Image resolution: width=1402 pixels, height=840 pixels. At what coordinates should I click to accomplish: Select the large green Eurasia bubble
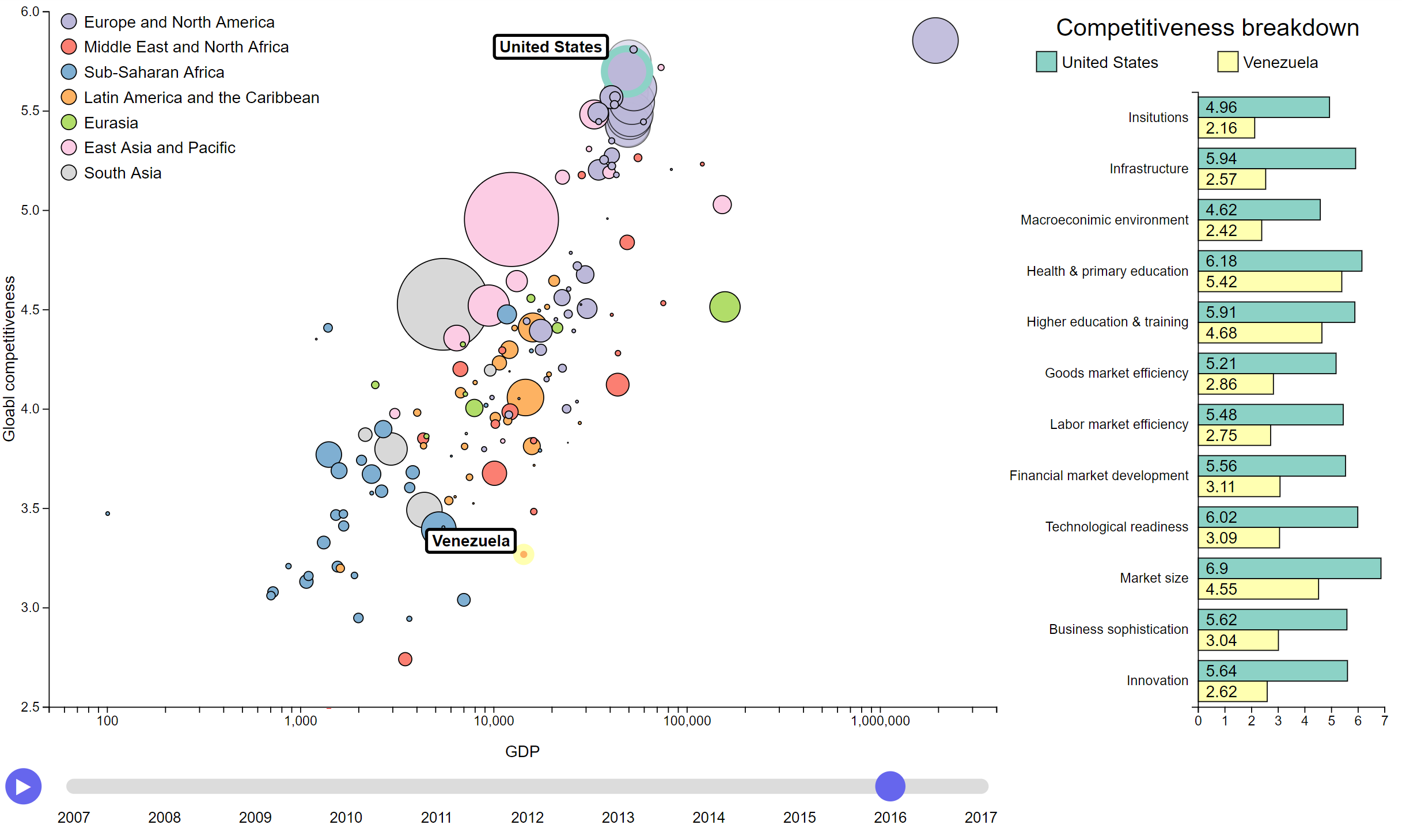tap(724, 306)
